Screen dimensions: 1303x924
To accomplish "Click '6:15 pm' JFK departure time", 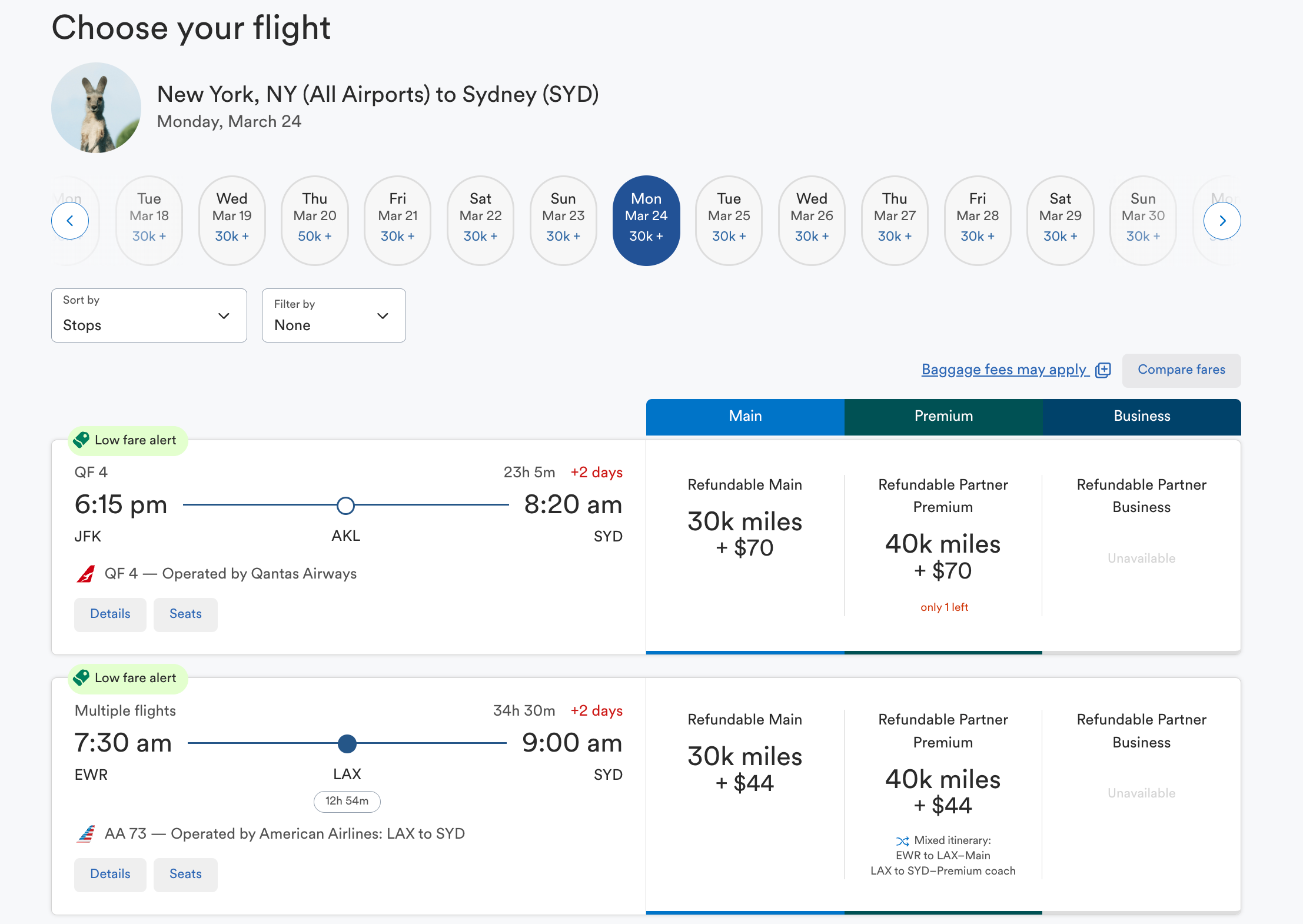I will coord(121,505).
